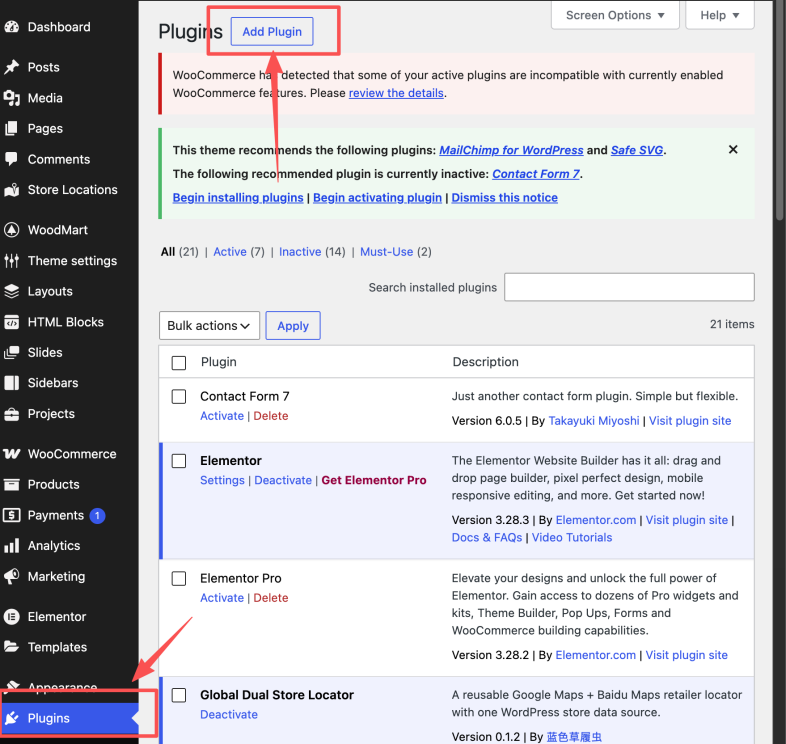This screenshot has height=744, width=786.
Task: Click Get Elementor Pro link
Action: [x=374, y=480]
